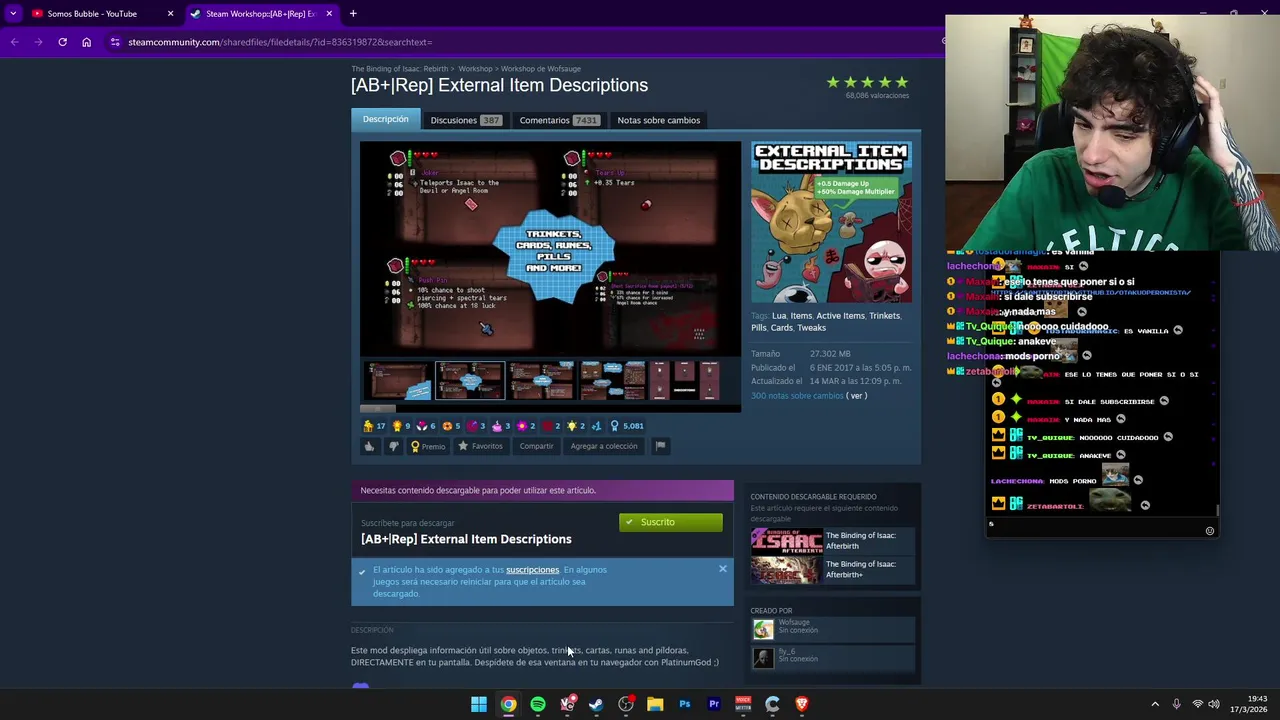1280x720 pixels.
Task: Open the Windows Start menu
Action: [x=479, y=704]
